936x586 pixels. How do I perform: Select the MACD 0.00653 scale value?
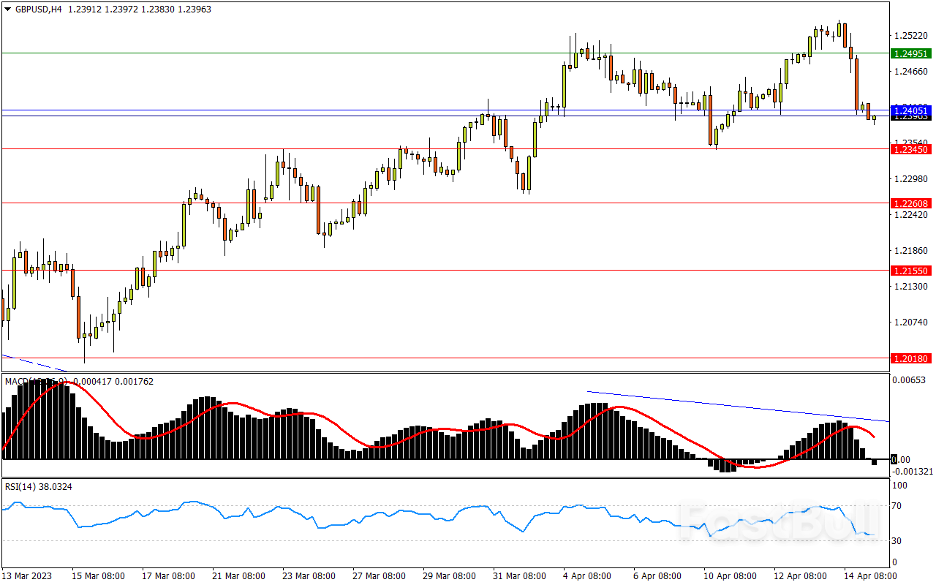(x=908, y=381)
